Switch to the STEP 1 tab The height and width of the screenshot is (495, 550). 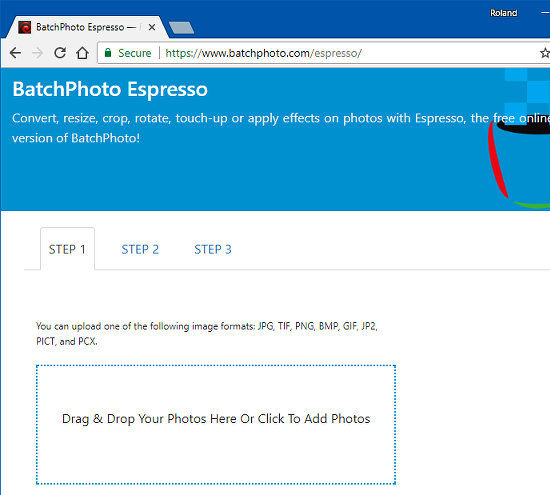(x=67, y=249)
